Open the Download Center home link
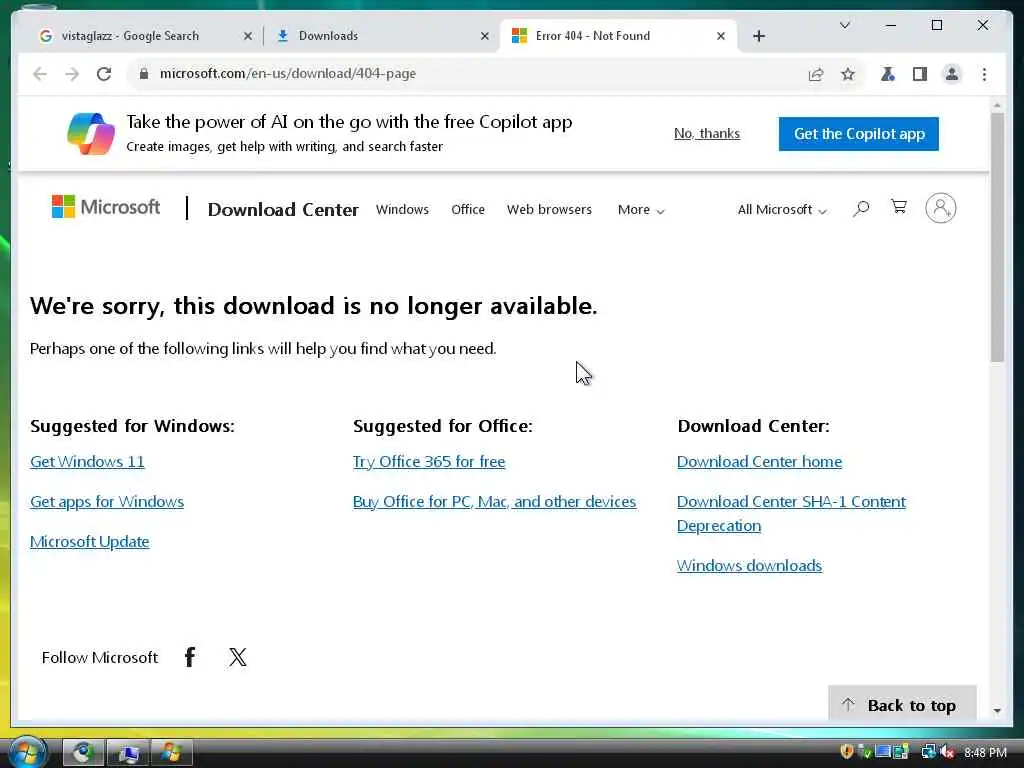 (x=760, y=462)
